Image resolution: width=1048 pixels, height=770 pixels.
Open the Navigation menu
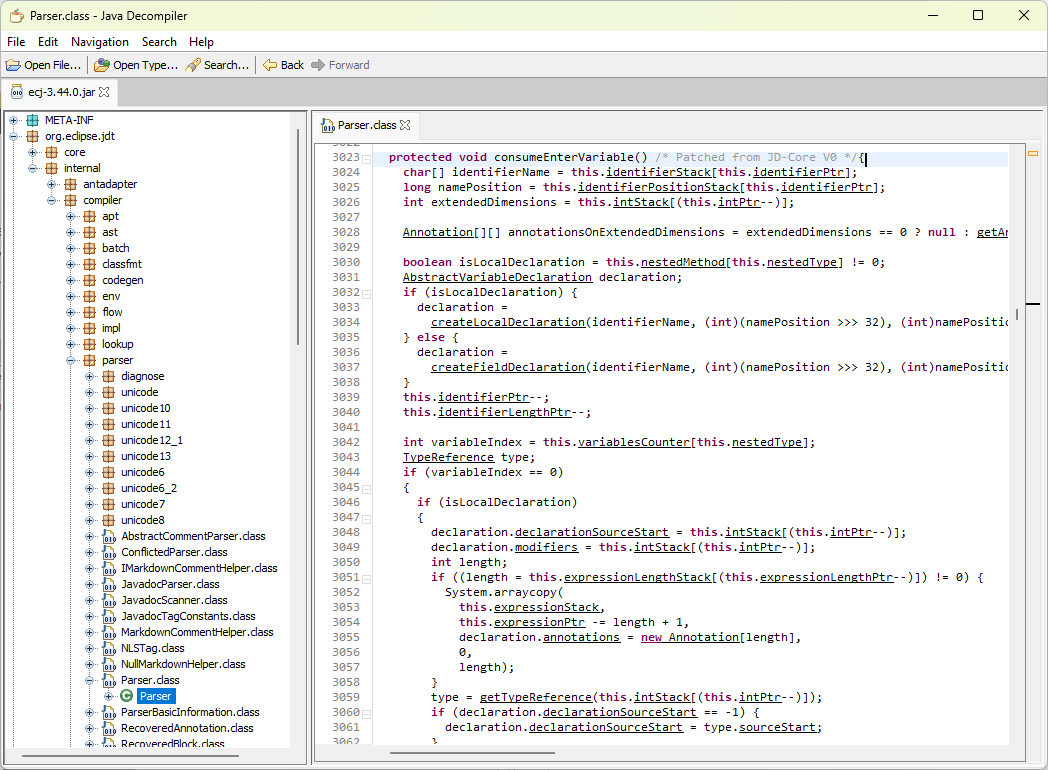99,42
